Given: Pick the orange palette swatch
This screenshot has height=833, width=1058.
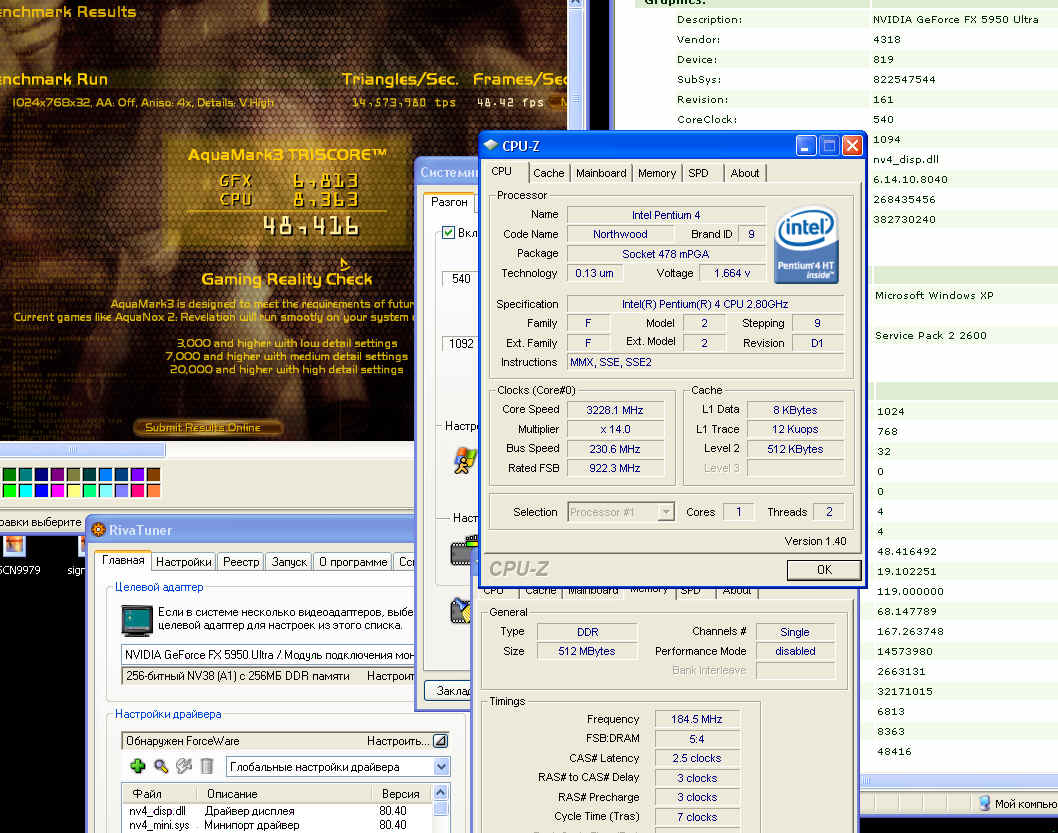Looking at the screenshot, I should click(x=154, y=490).
